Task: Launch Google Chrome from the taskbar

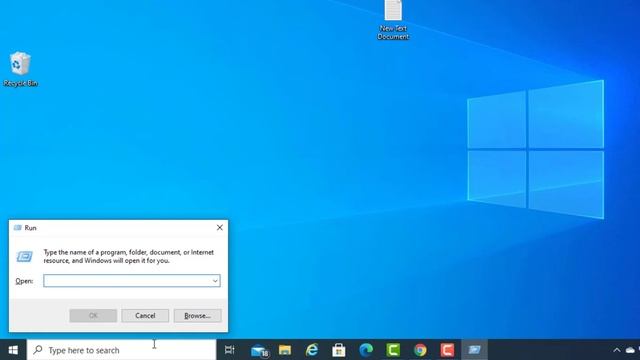Action: coord(420,350)
